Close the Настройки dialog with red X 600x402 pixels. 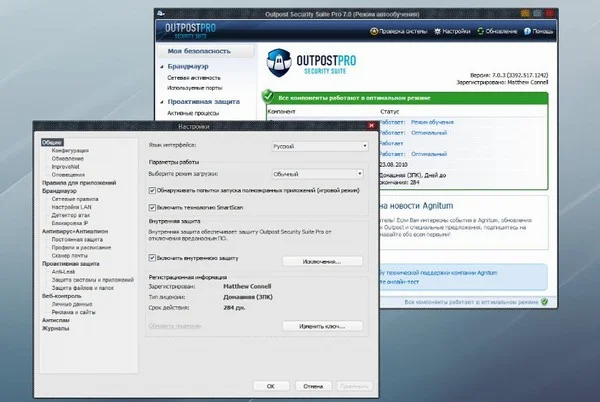click(x=371, y=125)
